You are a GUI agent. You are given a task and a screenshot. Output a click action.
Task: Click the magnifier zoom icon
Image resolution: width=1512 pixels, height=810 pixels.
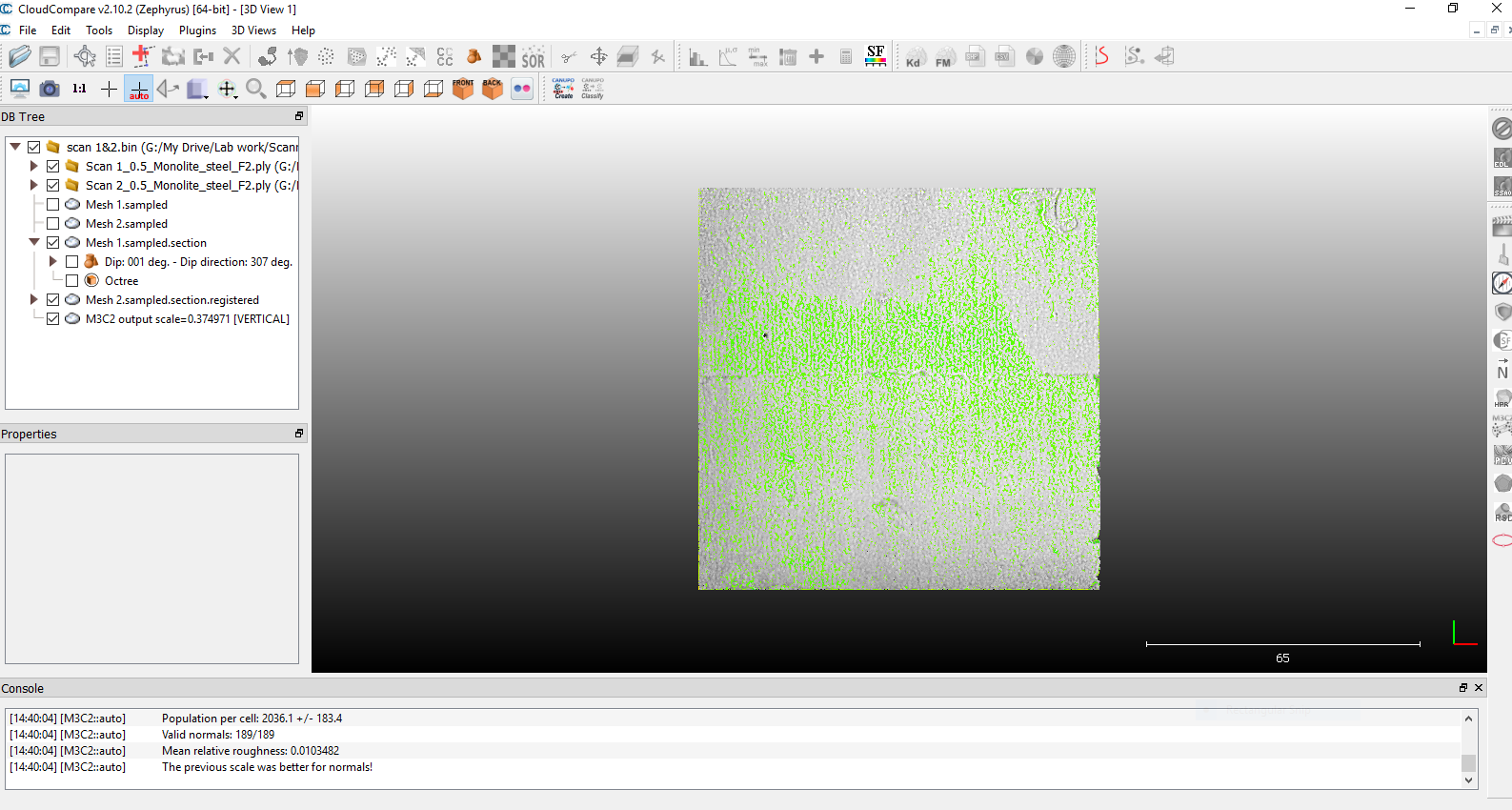pyautogui.click(x=255, y=89)
